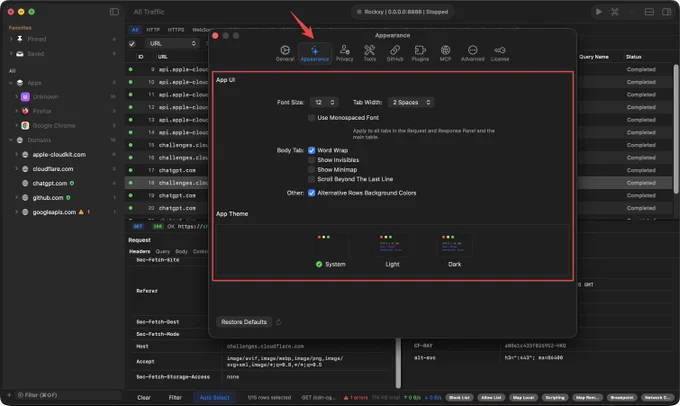Select chatgpt.com in Domains list

[49, 183]
